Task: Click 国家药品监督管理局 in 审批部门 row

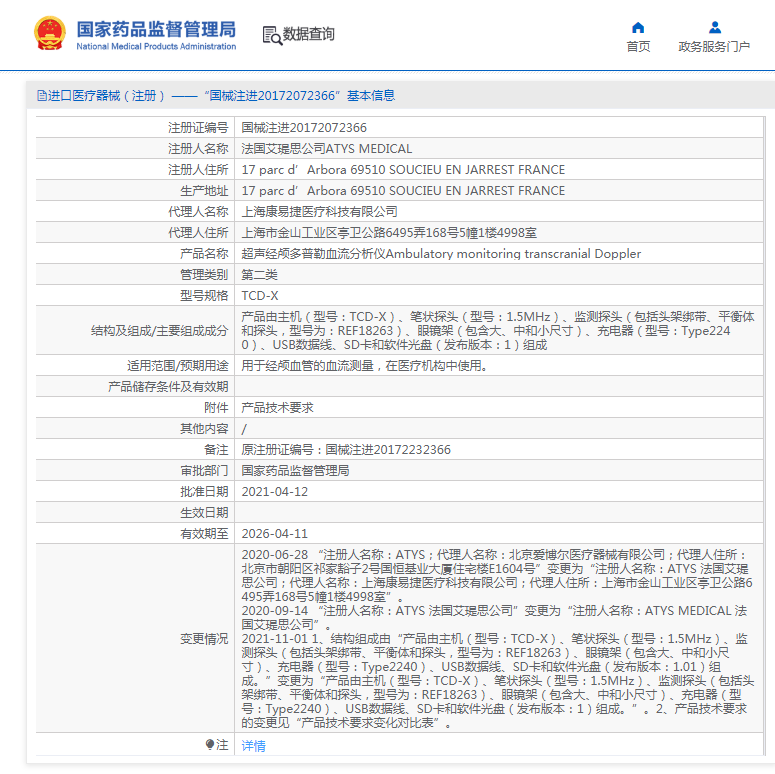Action: (295, 471)
